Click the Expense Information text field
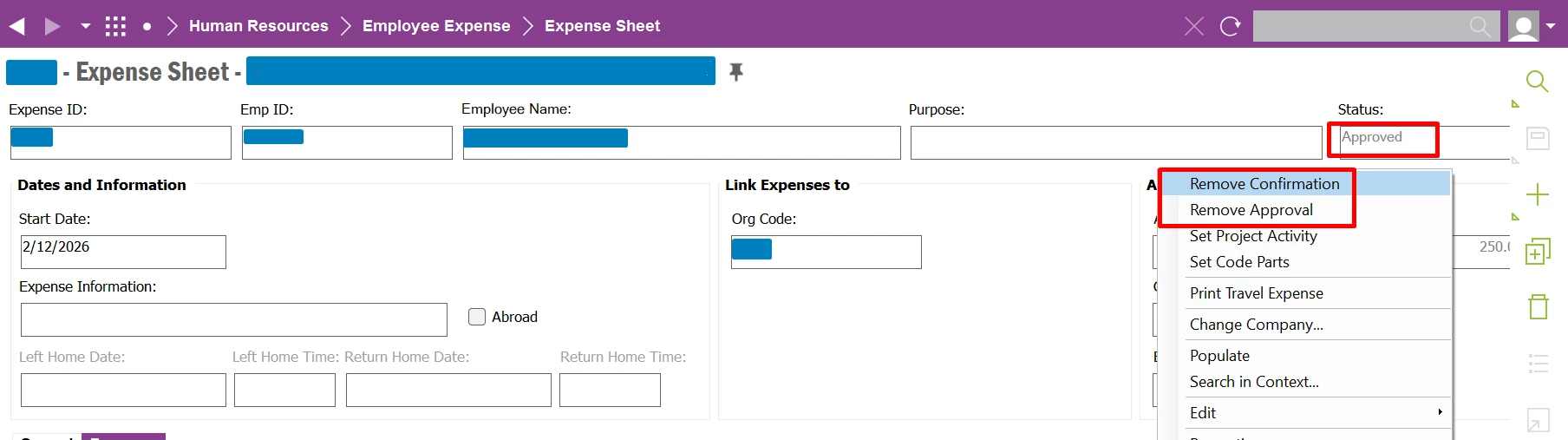 click(x=234, y=319)
